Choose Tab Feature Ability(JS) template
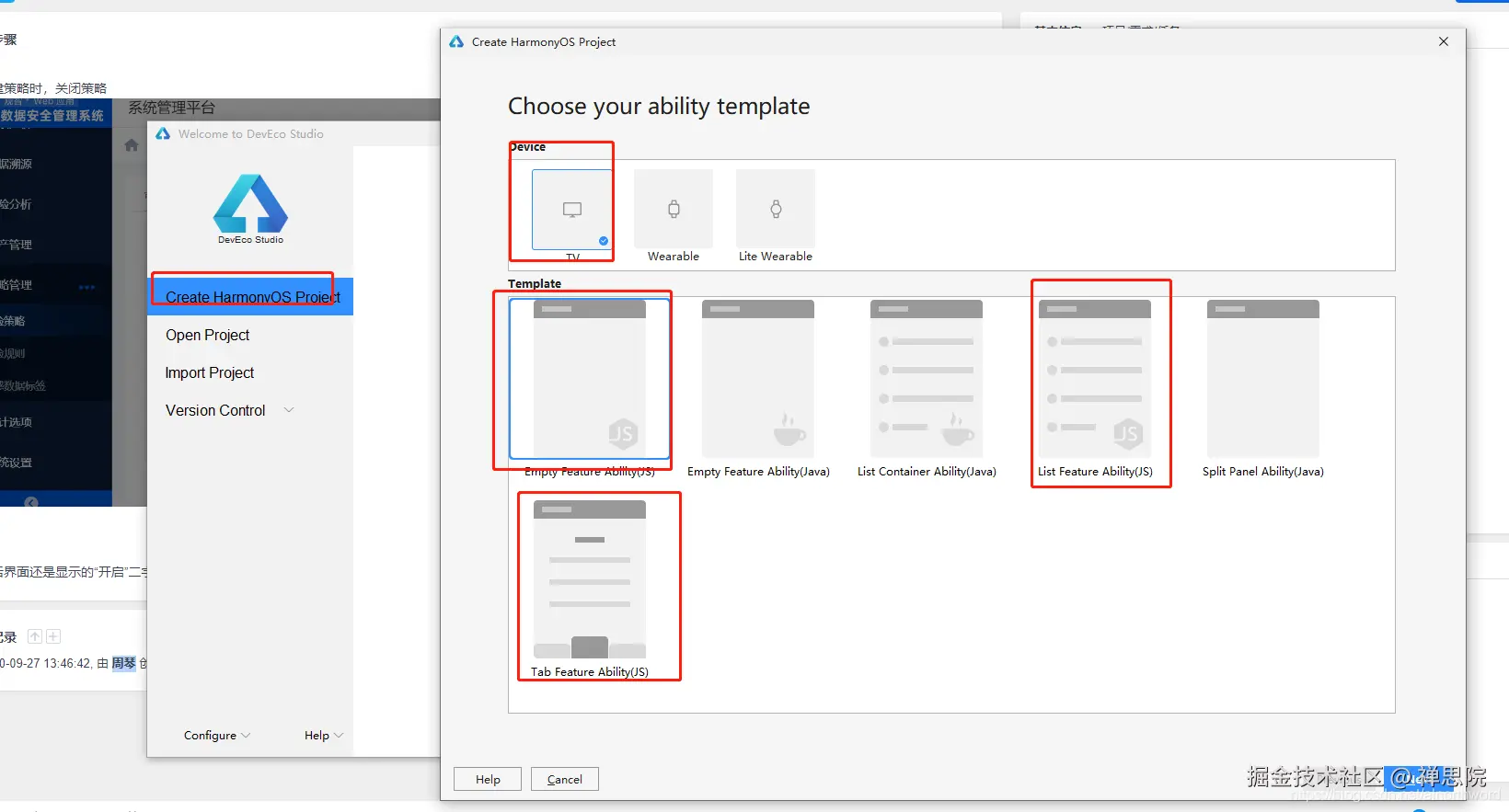 (x=590, y=579)
